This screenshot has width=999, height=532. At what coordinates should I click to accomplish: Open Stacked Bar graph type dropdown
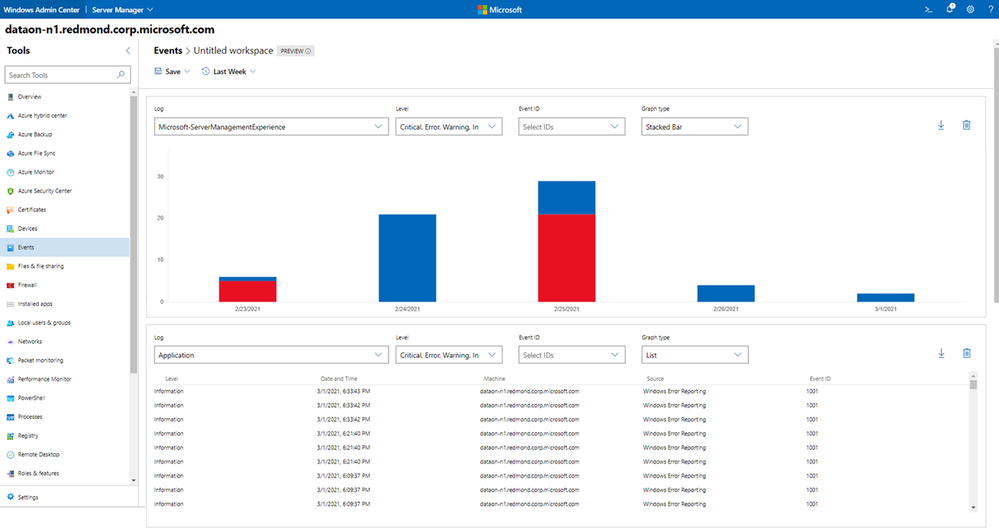[694, 127]
